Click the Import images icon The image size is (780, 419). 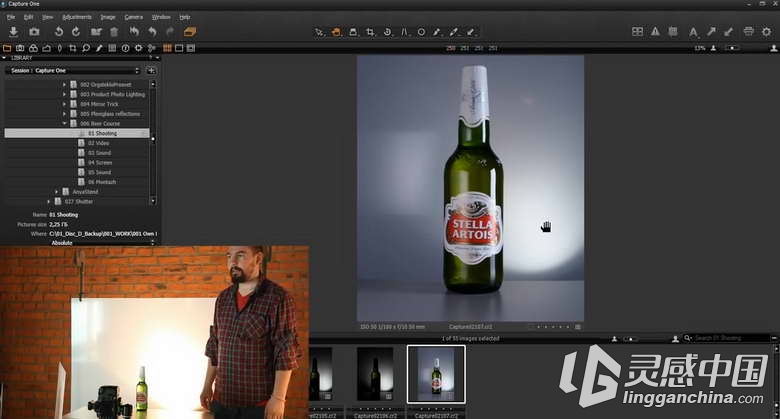click(13, 32)
